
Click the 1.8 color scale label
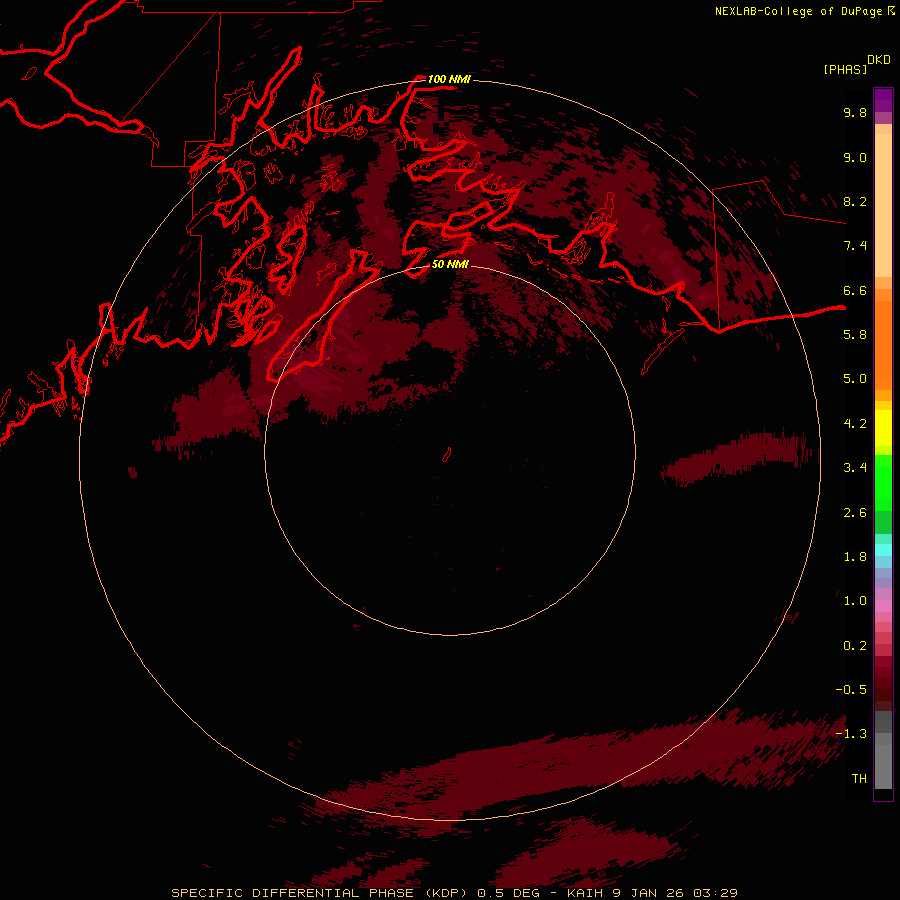[855, 557]
